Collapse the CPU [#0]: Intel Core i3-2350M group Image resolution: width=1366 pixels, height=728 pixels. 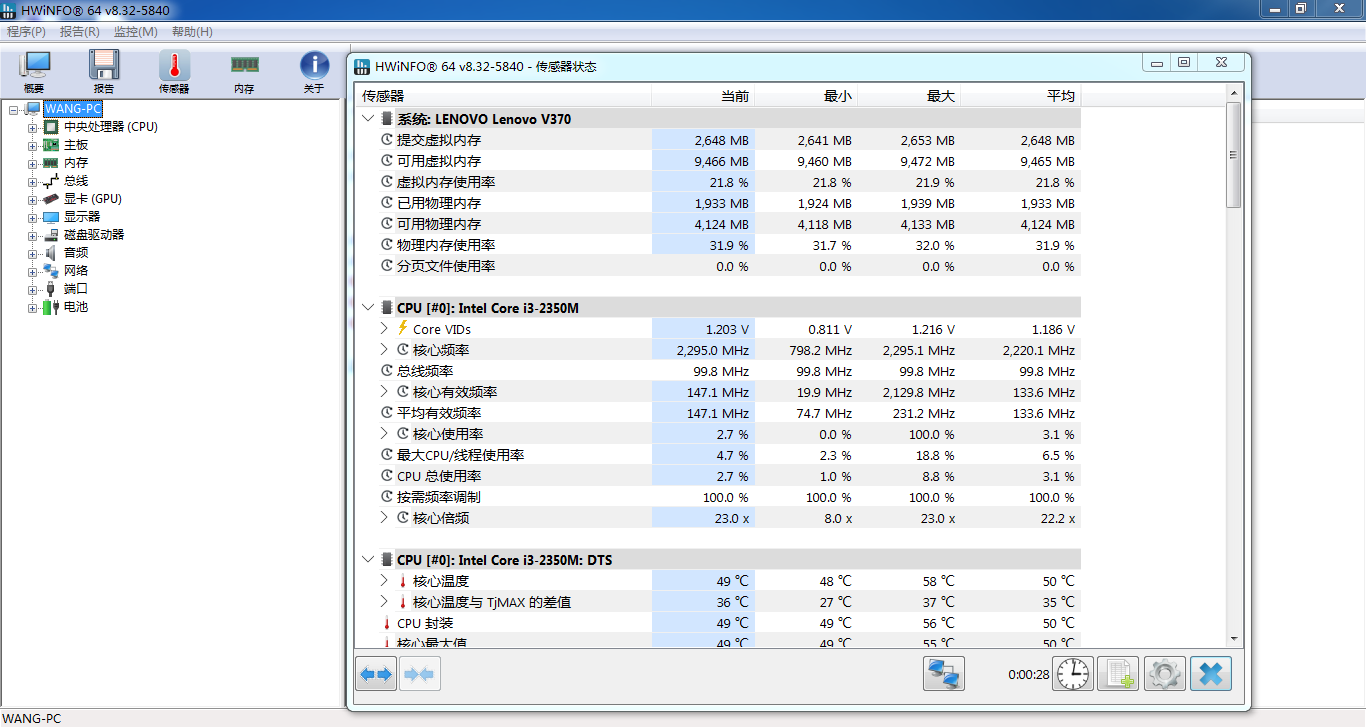[368, 308]
